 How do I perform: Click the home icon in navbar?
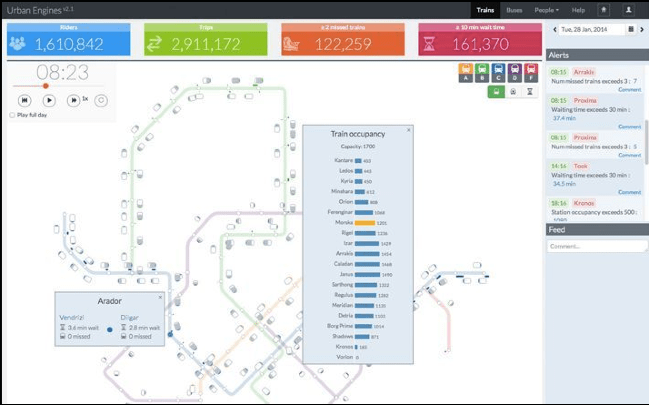point(603,10)
